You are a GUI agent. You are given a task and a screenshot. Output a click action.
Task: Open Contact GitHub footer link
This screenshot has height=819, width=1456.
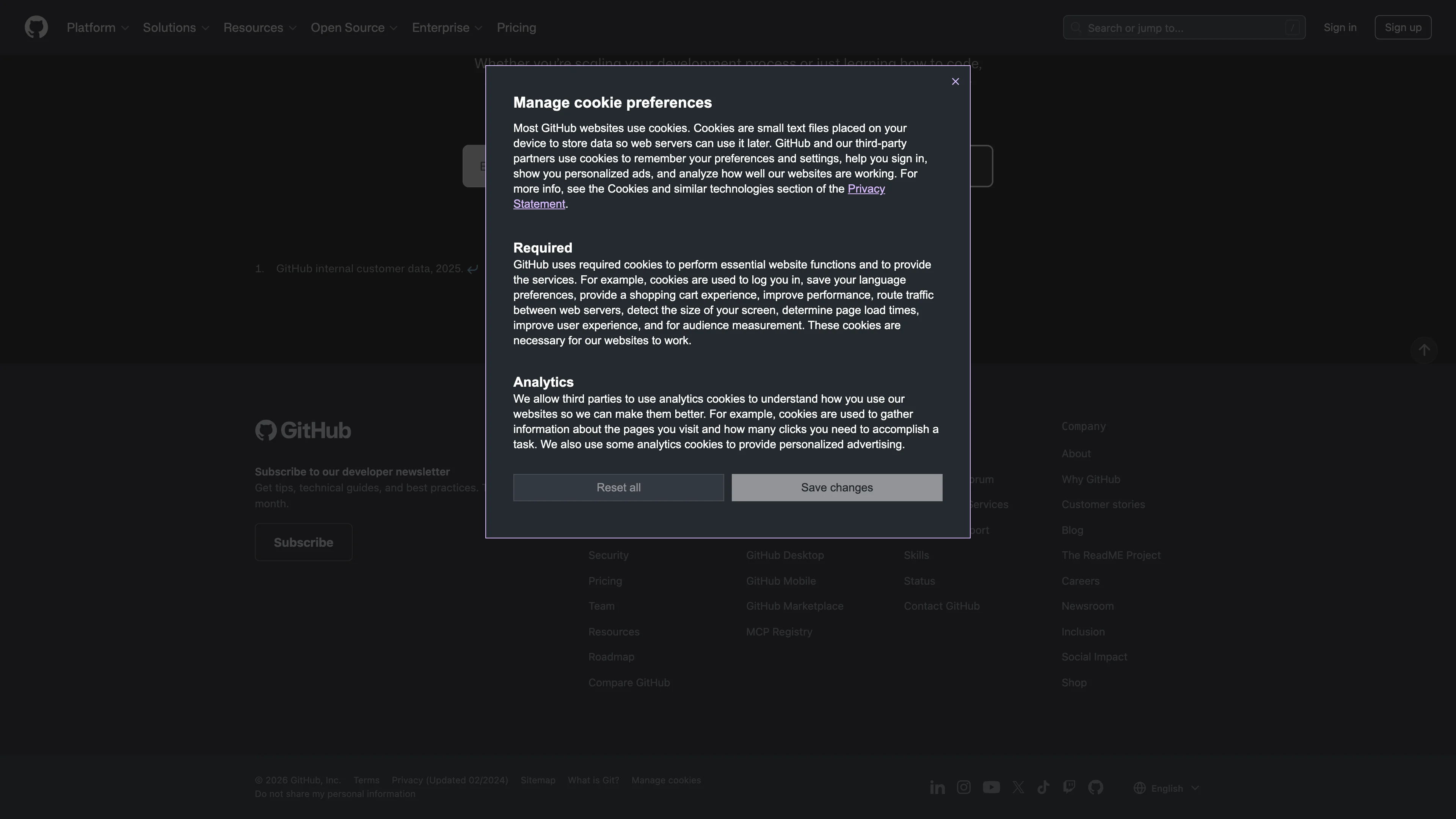941,607
